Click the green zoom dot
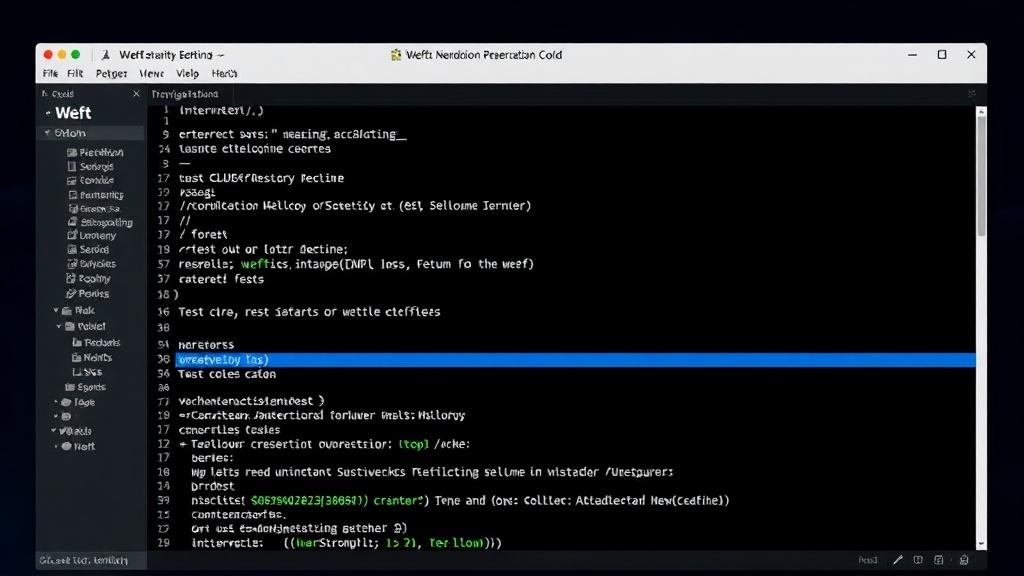Image resolution: width=1024 pixels, height=576 pixels. pyautogui.click(x=76, y=55)
